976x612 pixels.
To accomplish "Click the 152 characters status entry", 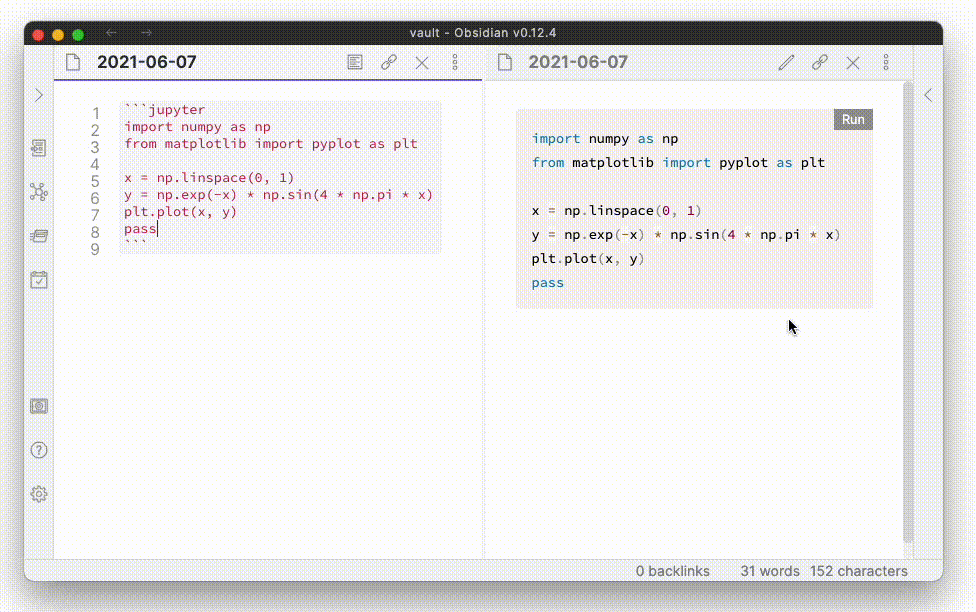I will coord(858,571).
